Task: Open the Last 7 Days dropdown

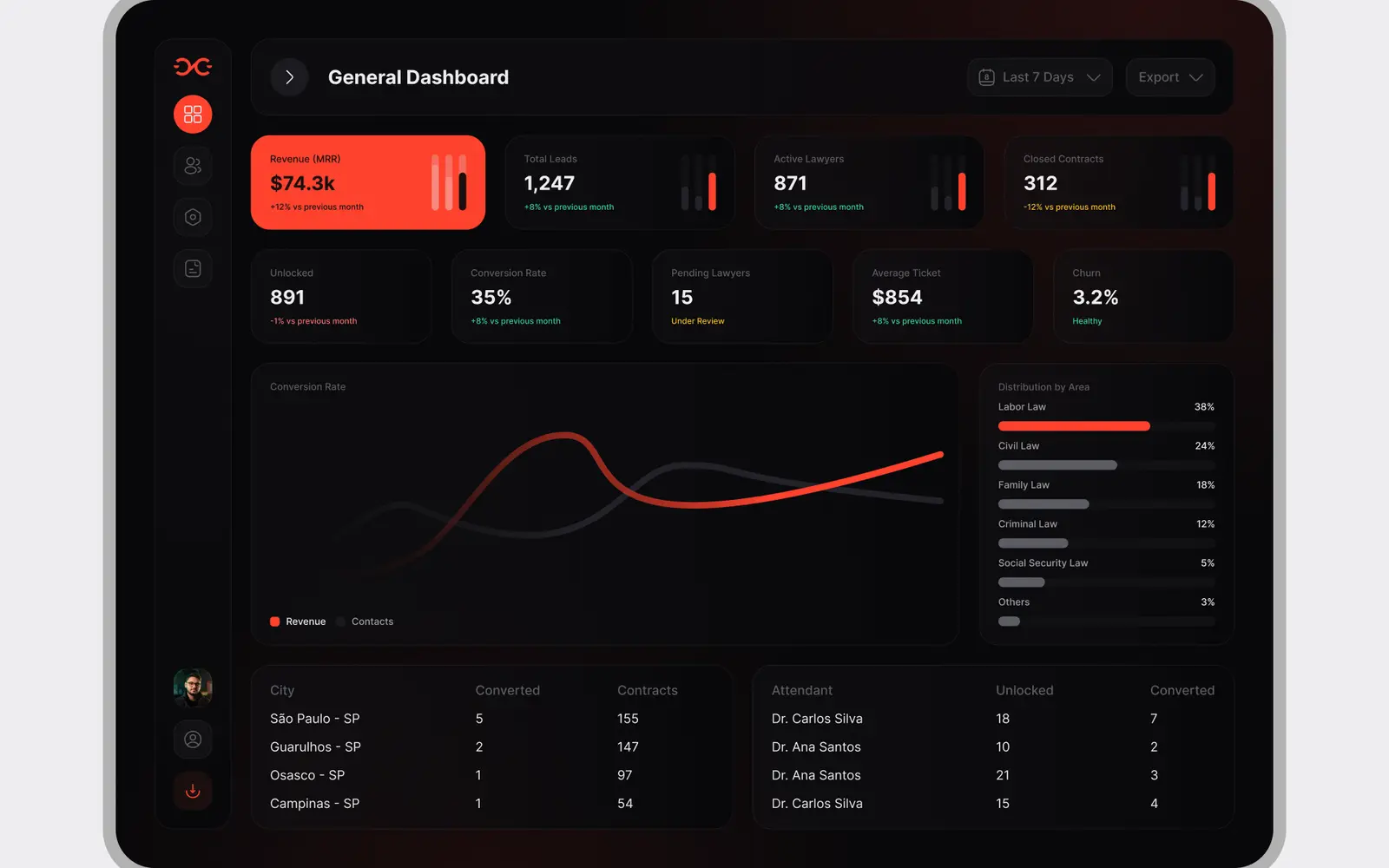Action: [1039, 77]
